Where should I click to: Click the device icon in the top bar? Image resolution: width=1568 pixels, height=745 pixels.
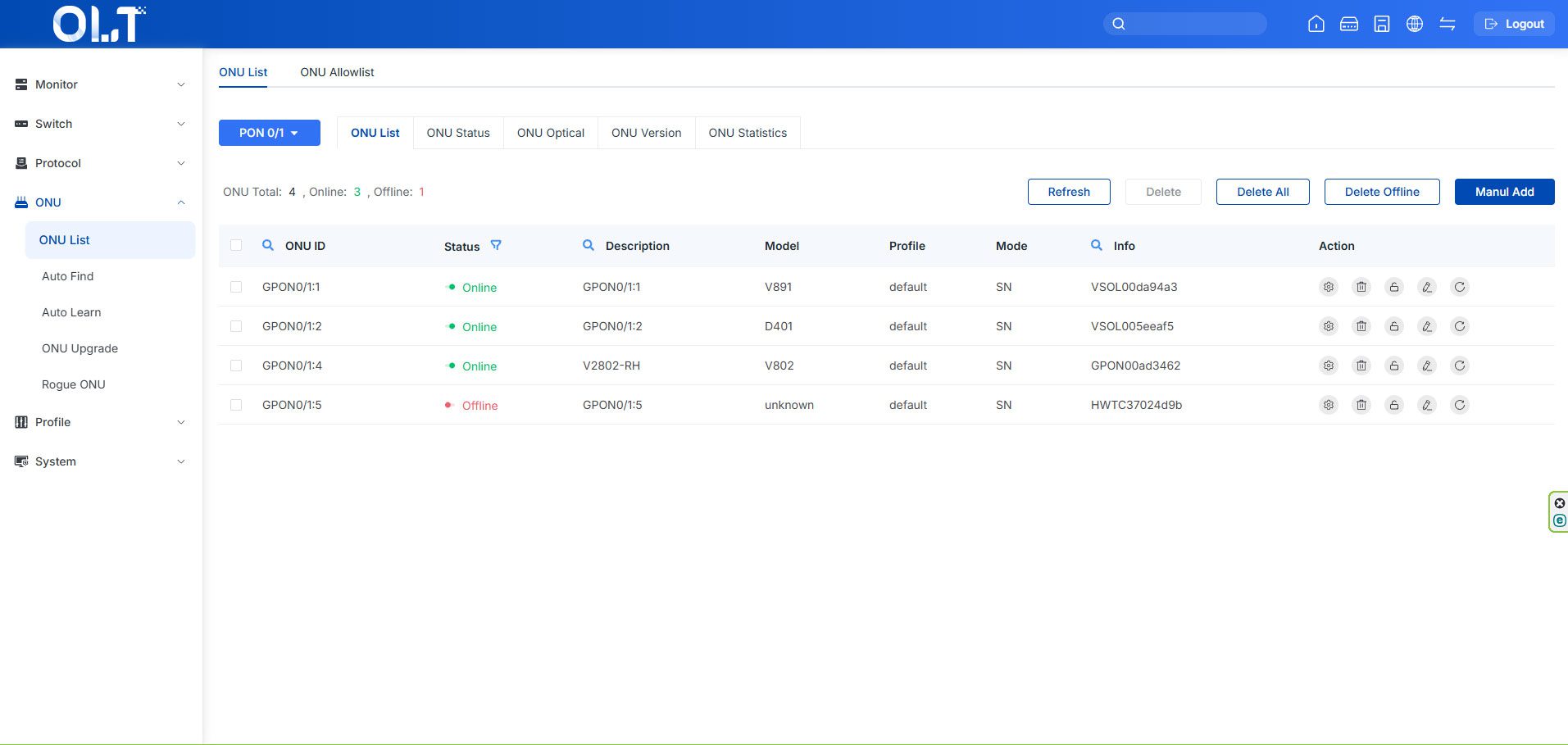pos(1349,24)
